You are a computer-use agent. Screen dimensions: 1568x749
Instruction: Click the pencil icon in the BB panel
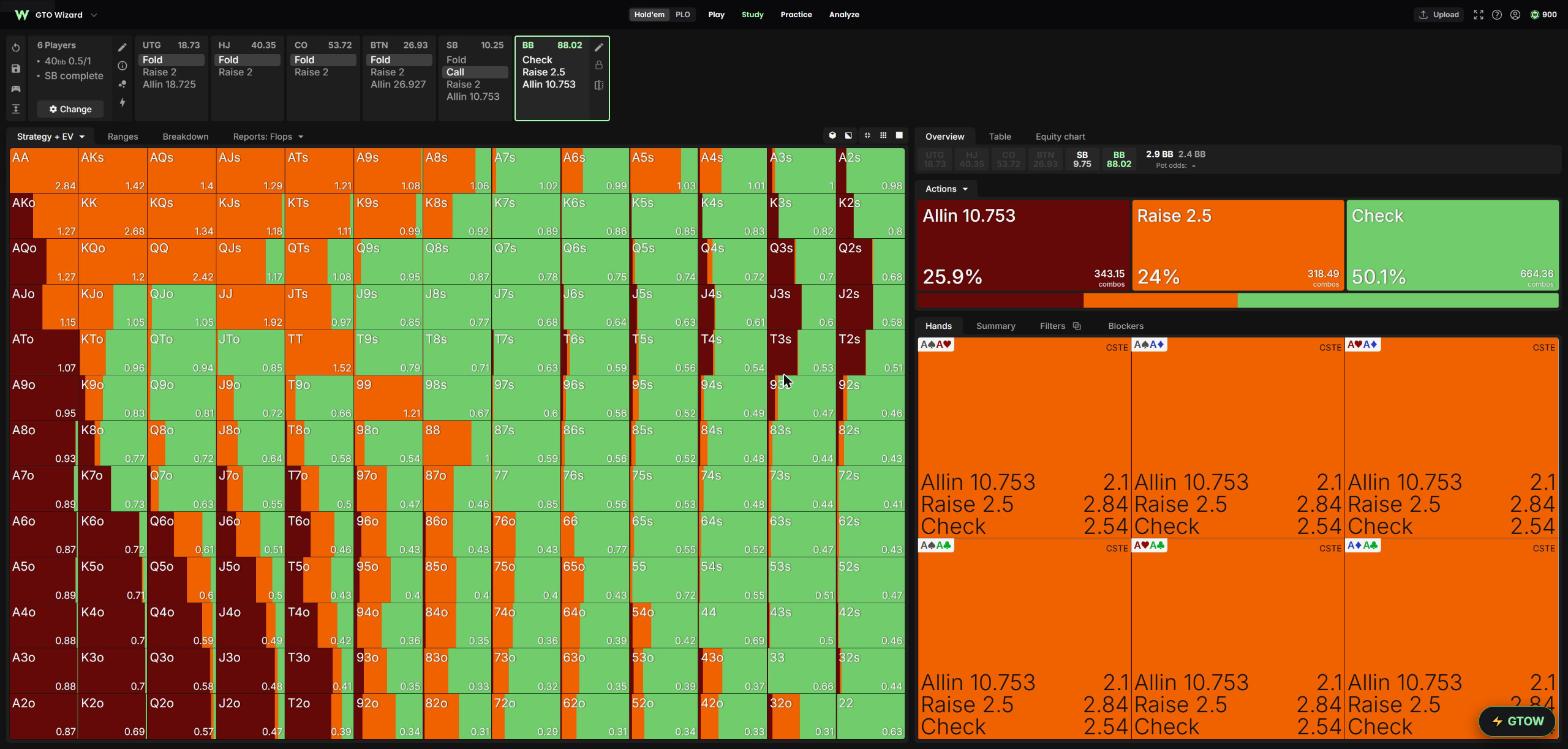[x=599, y=47]
